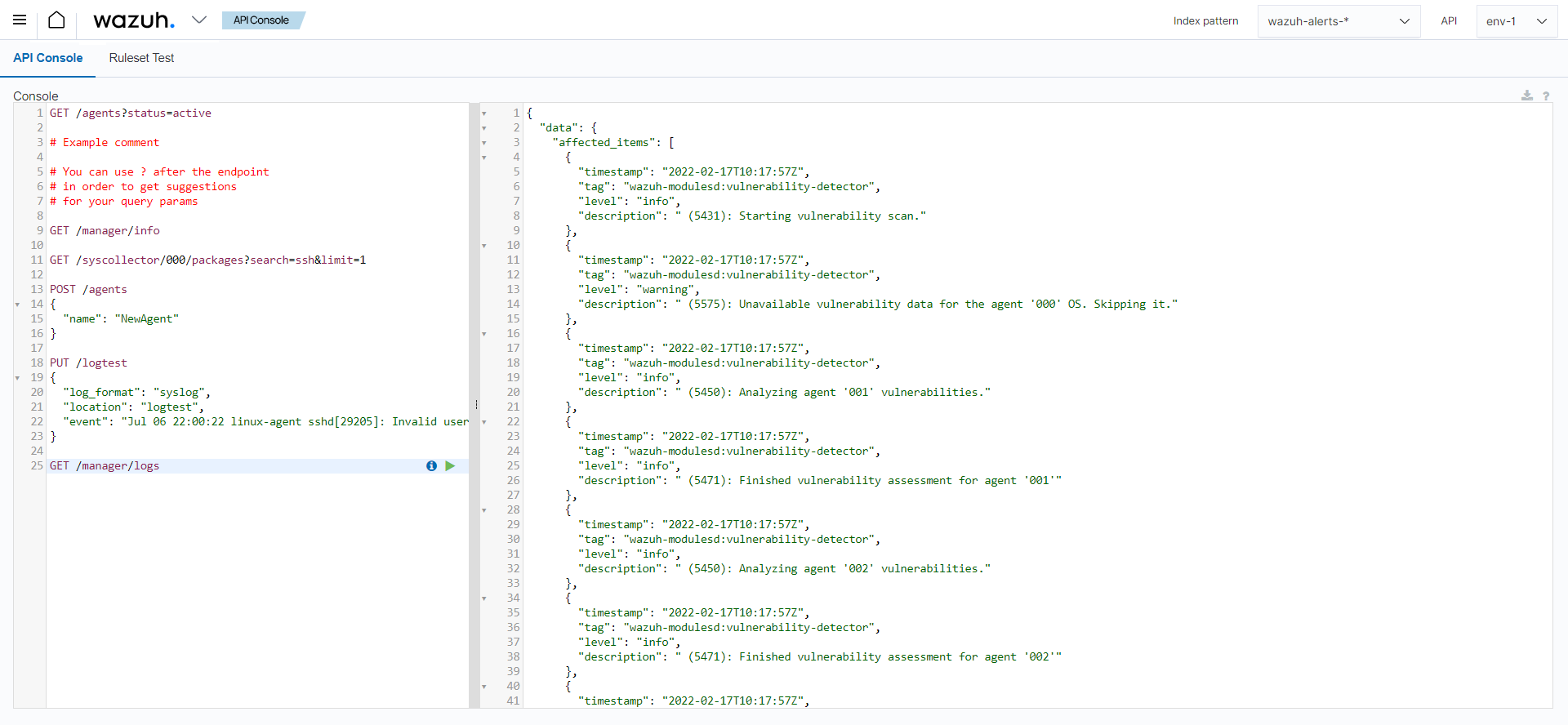Click the wazuh logo
Screen dimensions: 1568x725
134,20
